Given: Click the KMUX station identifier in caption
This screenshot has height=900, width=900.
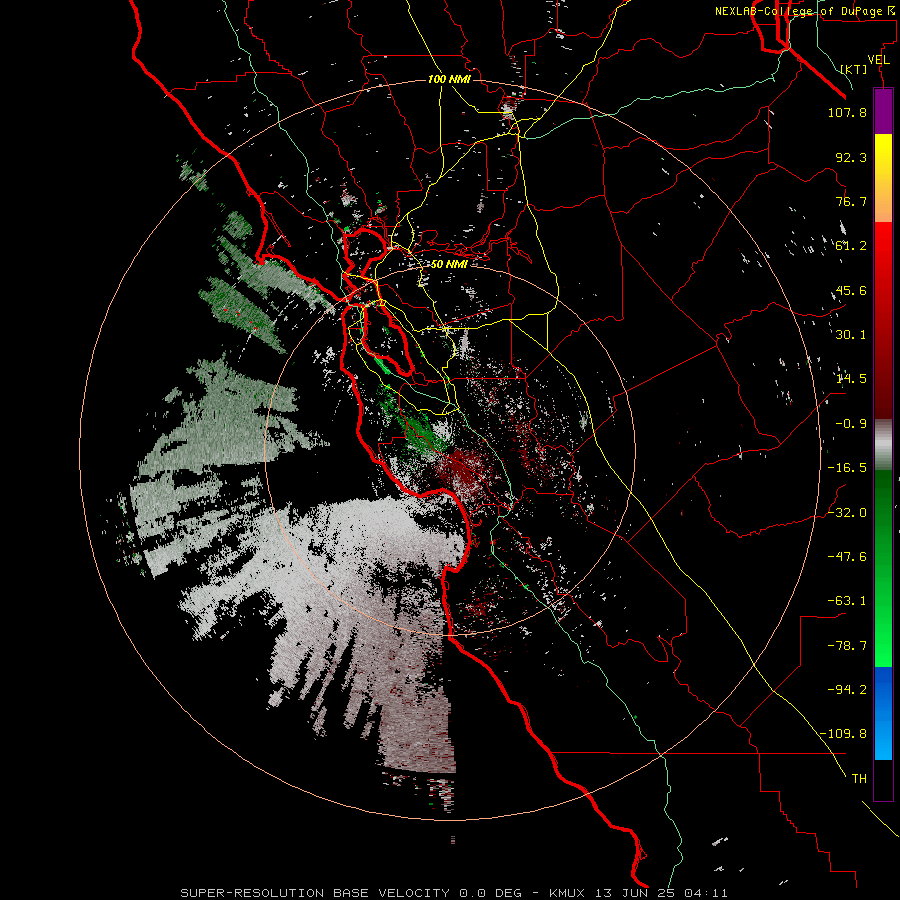Looking at the screenshot, I should click(569, 893).
